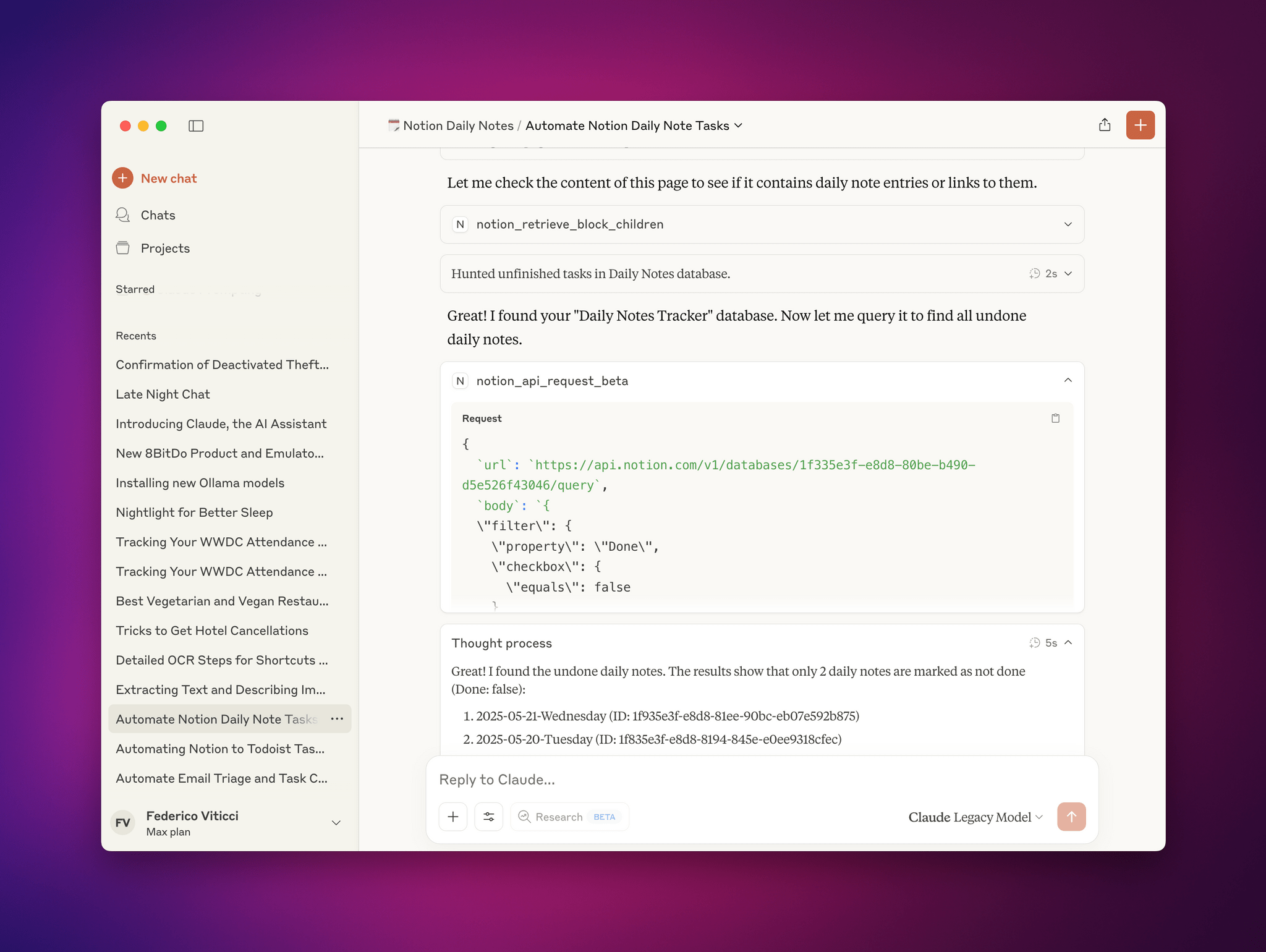
Task: Open Introducing Claude, the AI Assistant chat
Action: click(x=221, y=424)
